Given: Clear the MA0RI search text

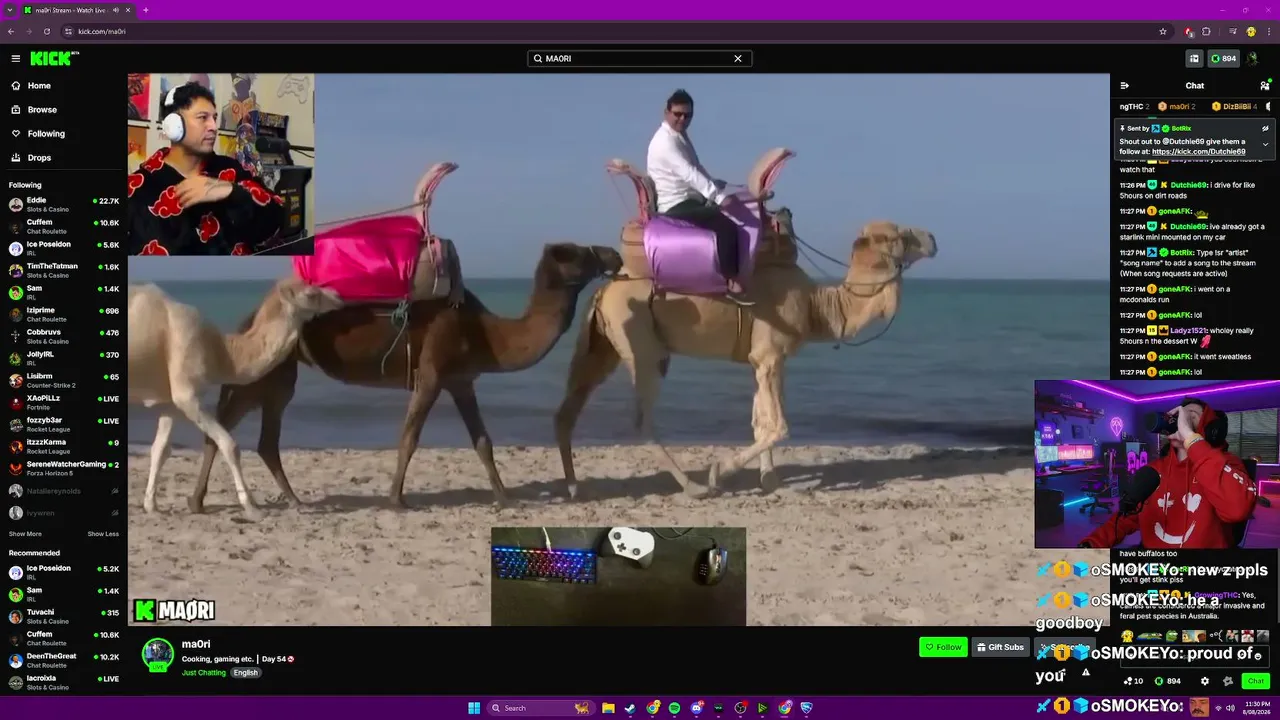Looking at the screenshot, I should pos(738,58).
